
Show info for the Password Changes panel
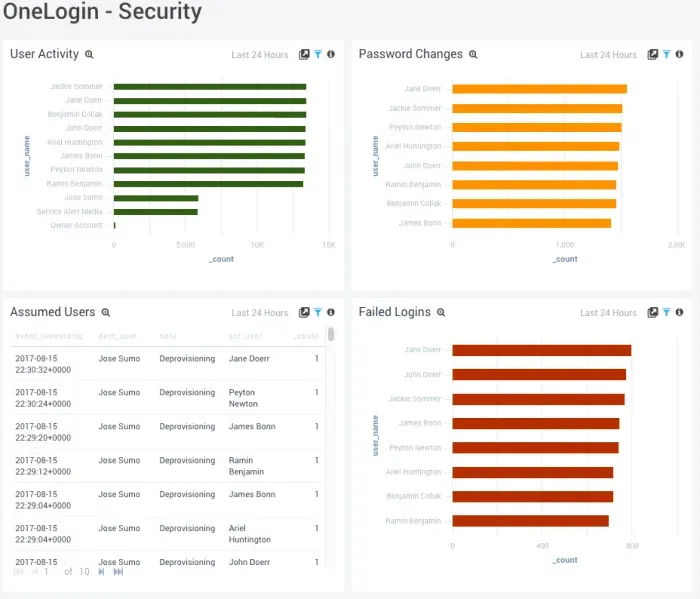[x=680, y=55]
